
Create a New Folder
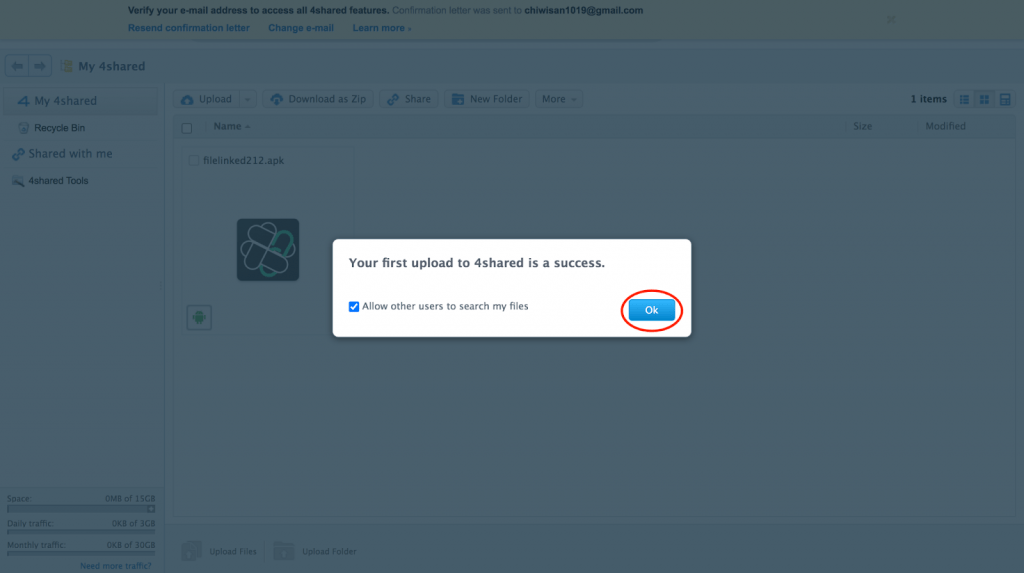(487, 99)
